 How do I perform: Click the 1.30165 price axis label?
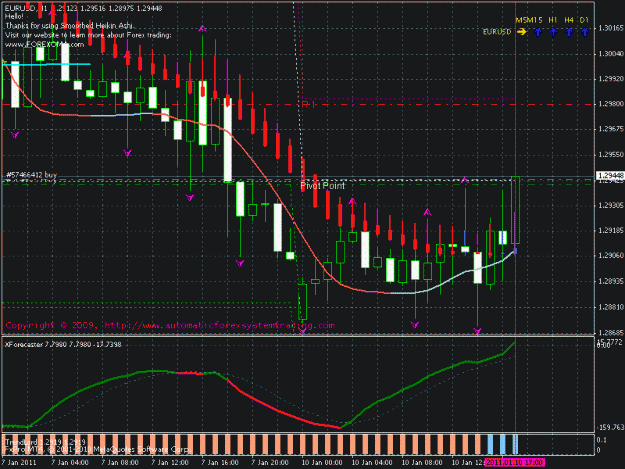(x=610, y=28)
